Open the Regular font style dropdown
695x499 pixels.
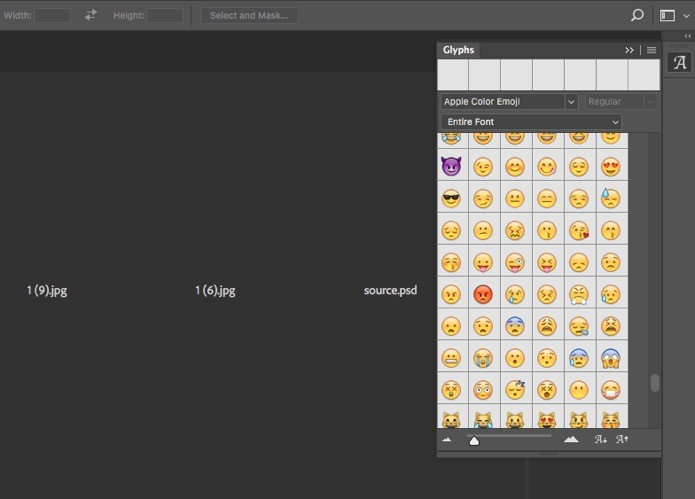621,101
